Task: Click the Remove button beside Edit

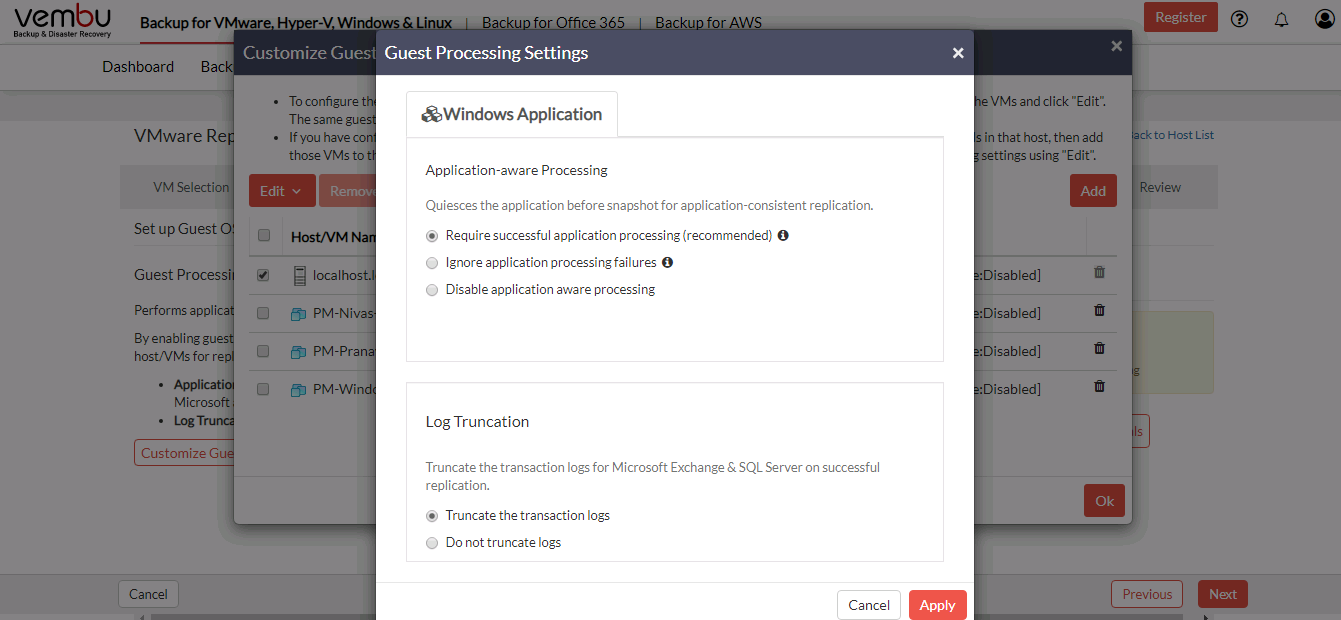Action: [347, 191]
